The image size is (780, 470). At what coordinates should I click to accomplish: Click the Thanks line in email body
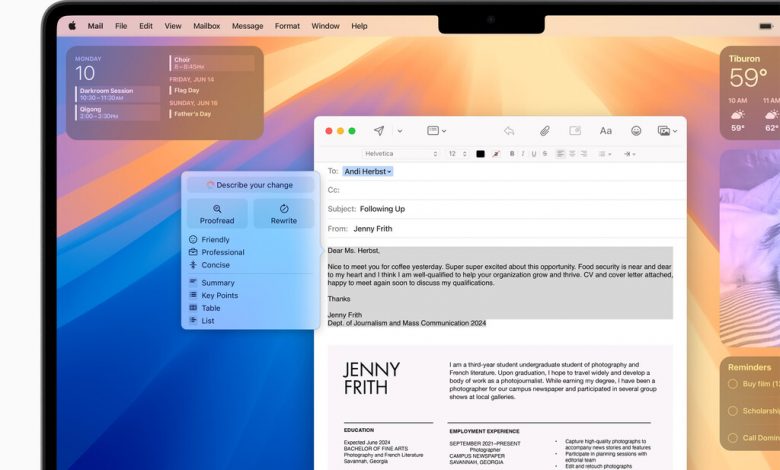[339, 299]
